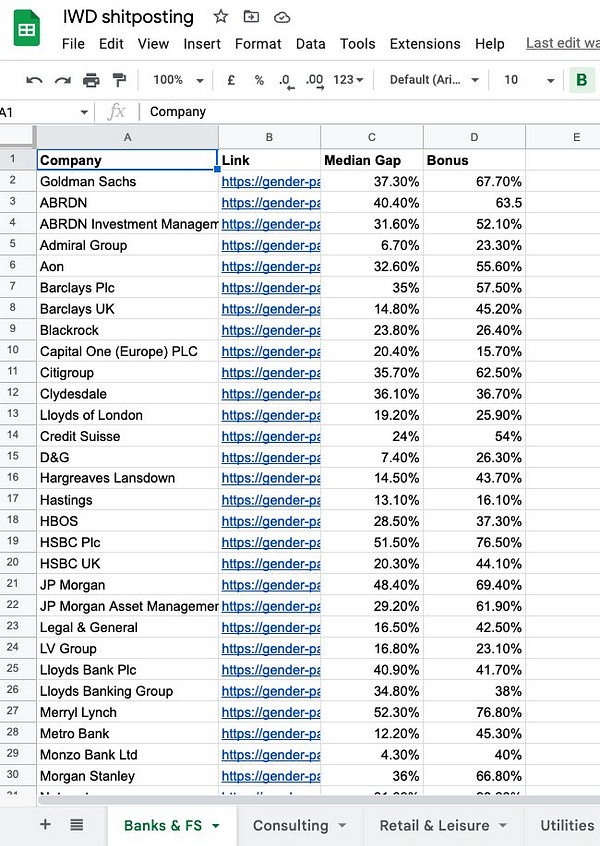Open the Tools menu

357,44
